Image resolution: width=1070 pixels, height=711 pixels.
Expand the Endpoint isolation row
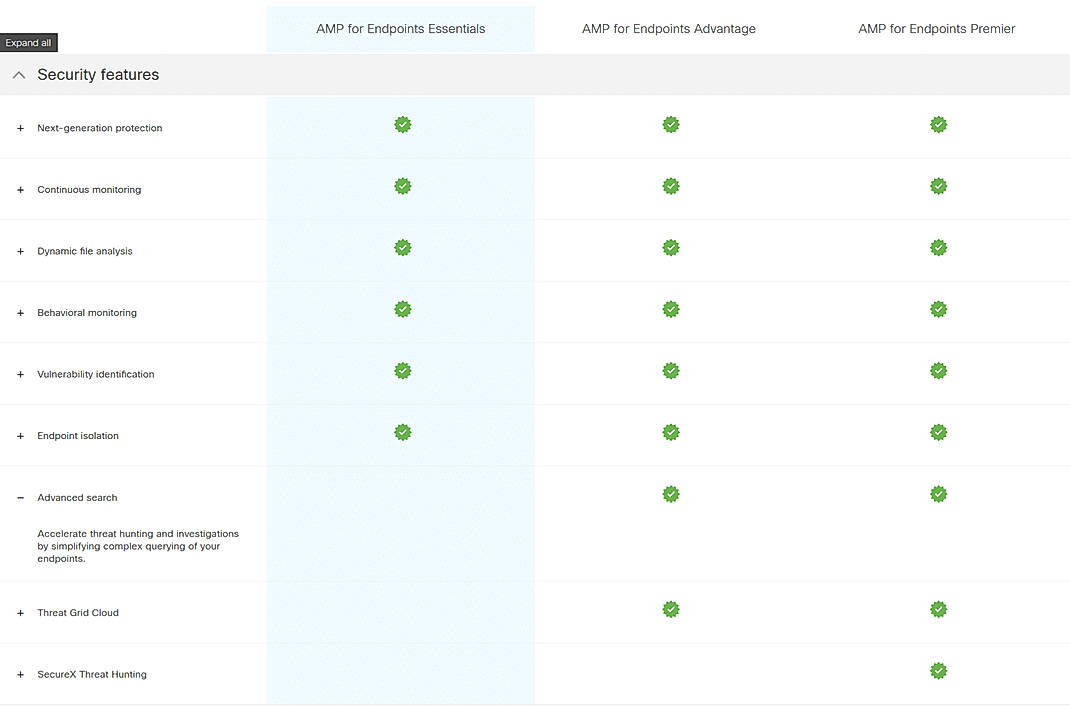point(20,436)
